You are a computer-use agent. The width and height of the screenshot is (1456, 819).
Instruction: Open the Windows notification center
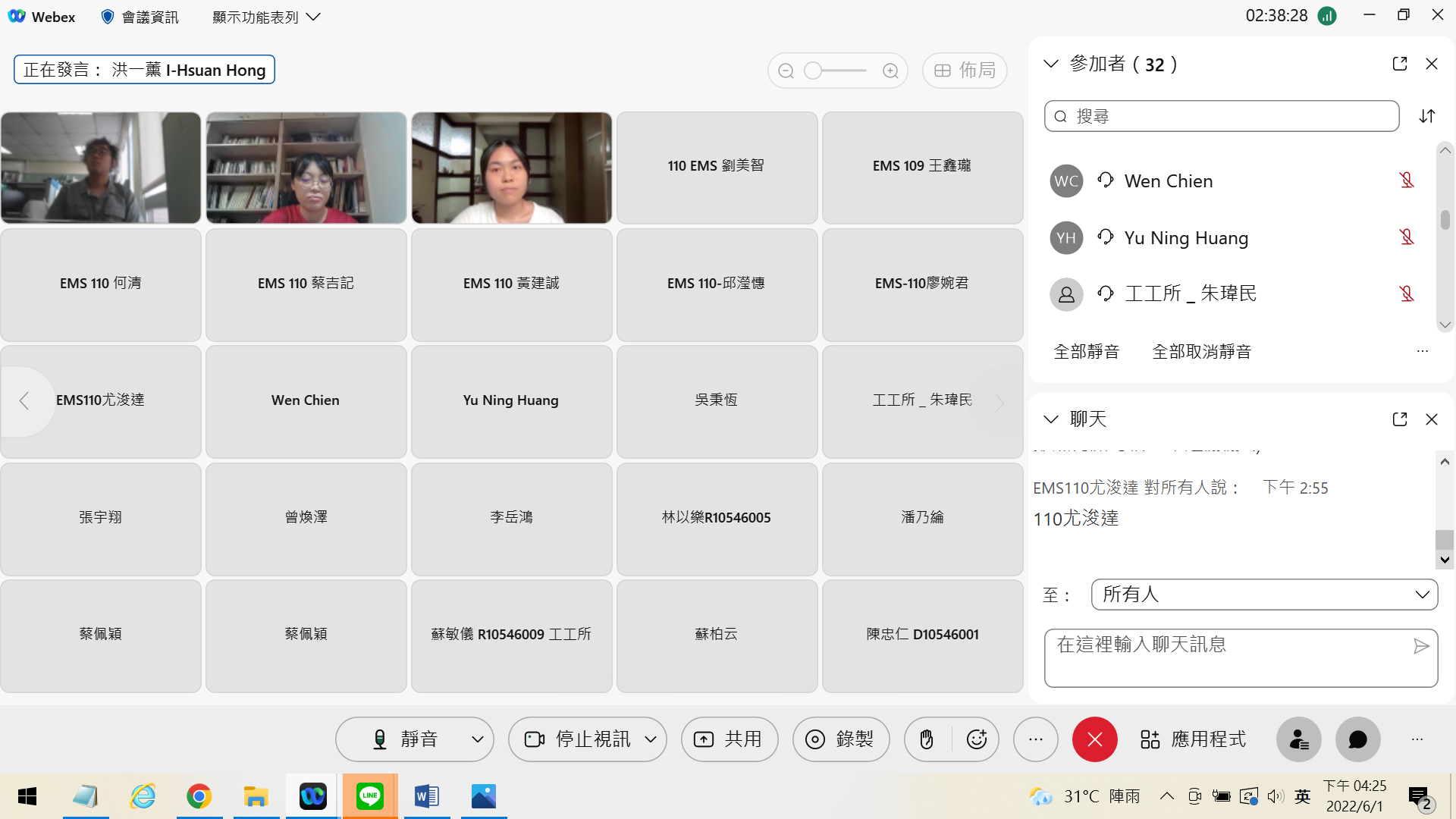point(1420,797)
